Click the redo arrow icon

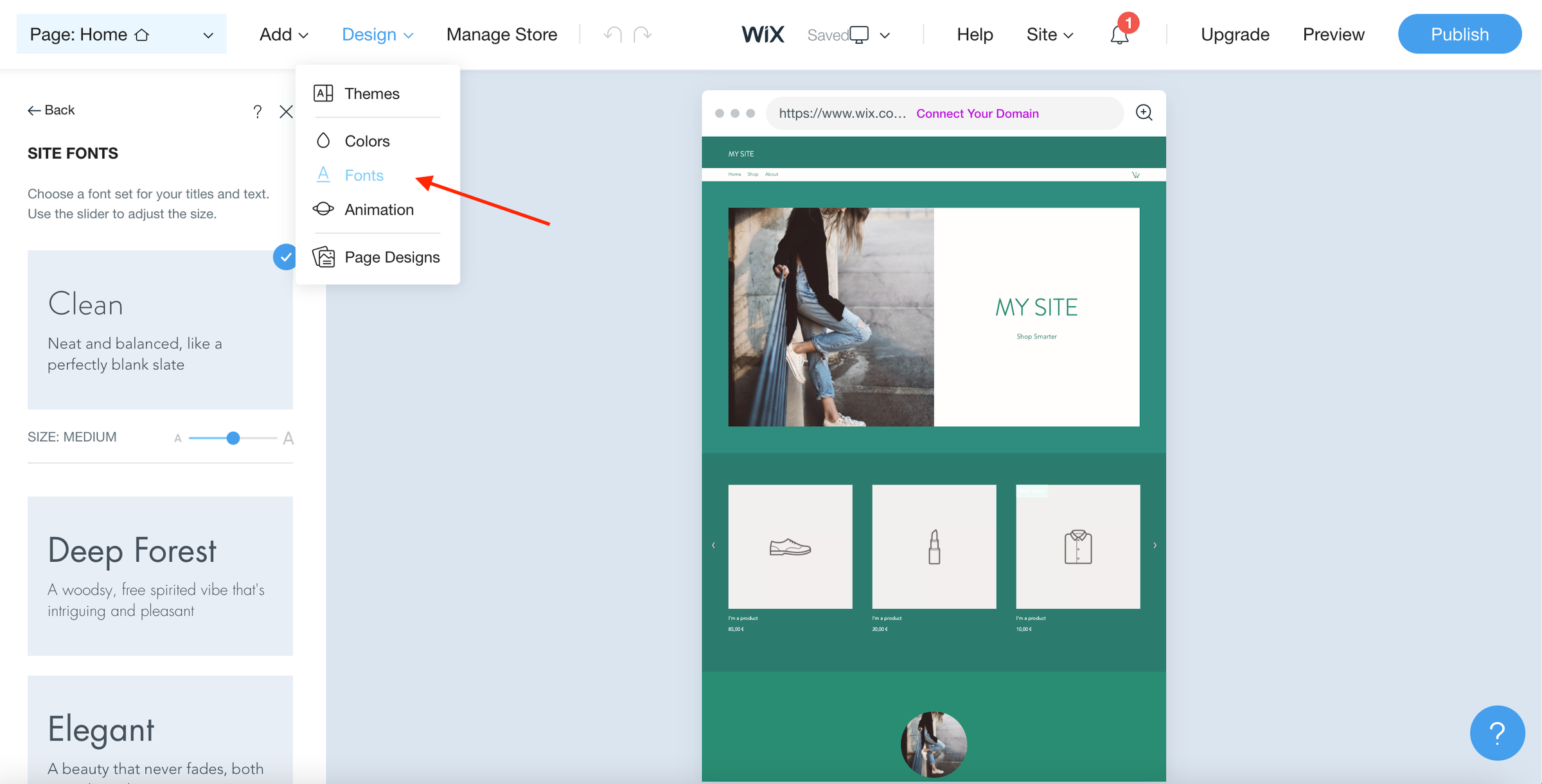pyautogui.click(x=642, y=34)
